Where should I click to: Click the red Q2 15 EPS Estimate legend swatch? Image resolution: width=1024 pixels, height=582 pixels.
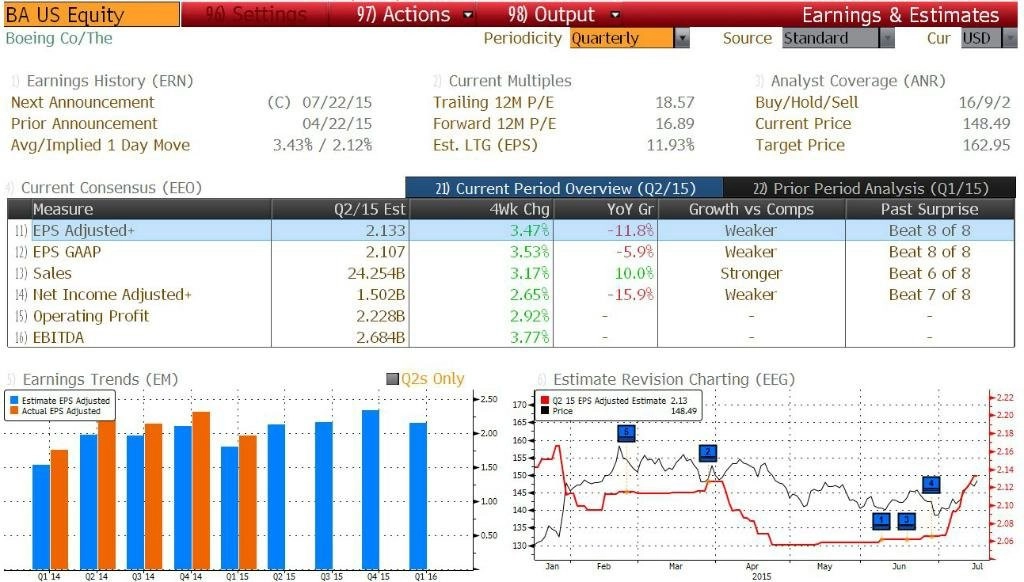[545, 400]
